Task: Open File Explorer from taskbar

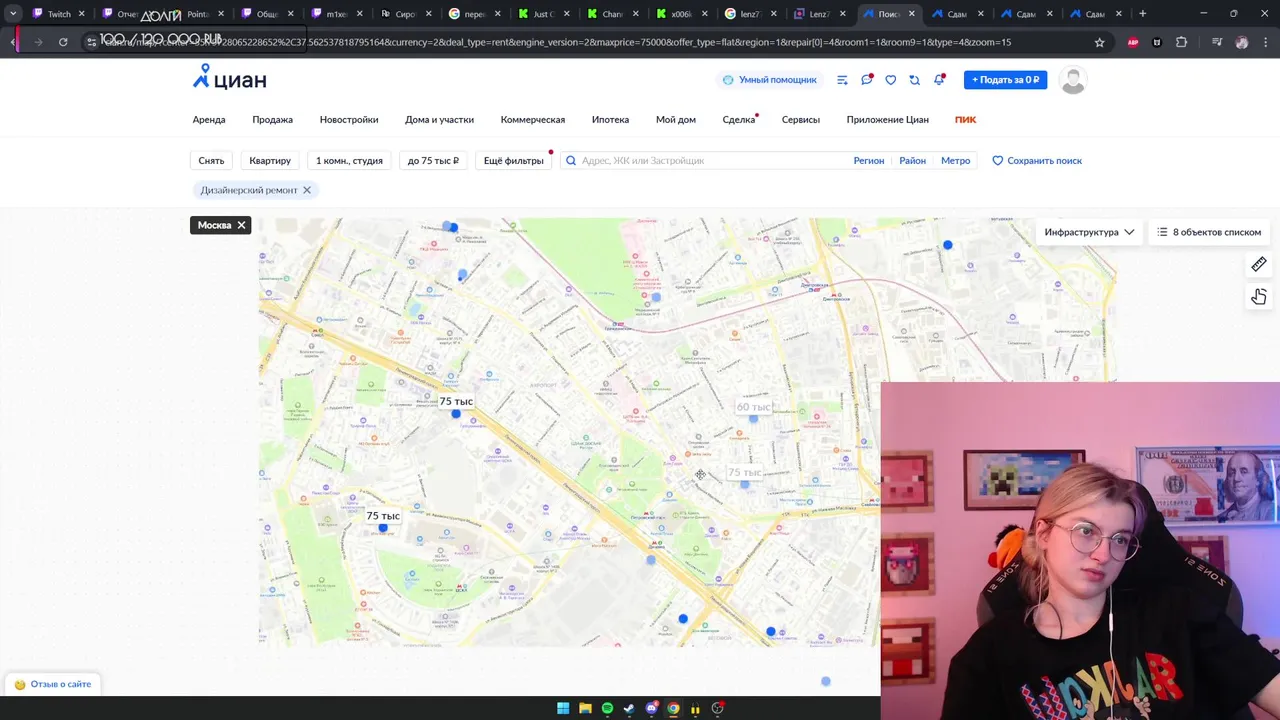Action: (585, 708)
